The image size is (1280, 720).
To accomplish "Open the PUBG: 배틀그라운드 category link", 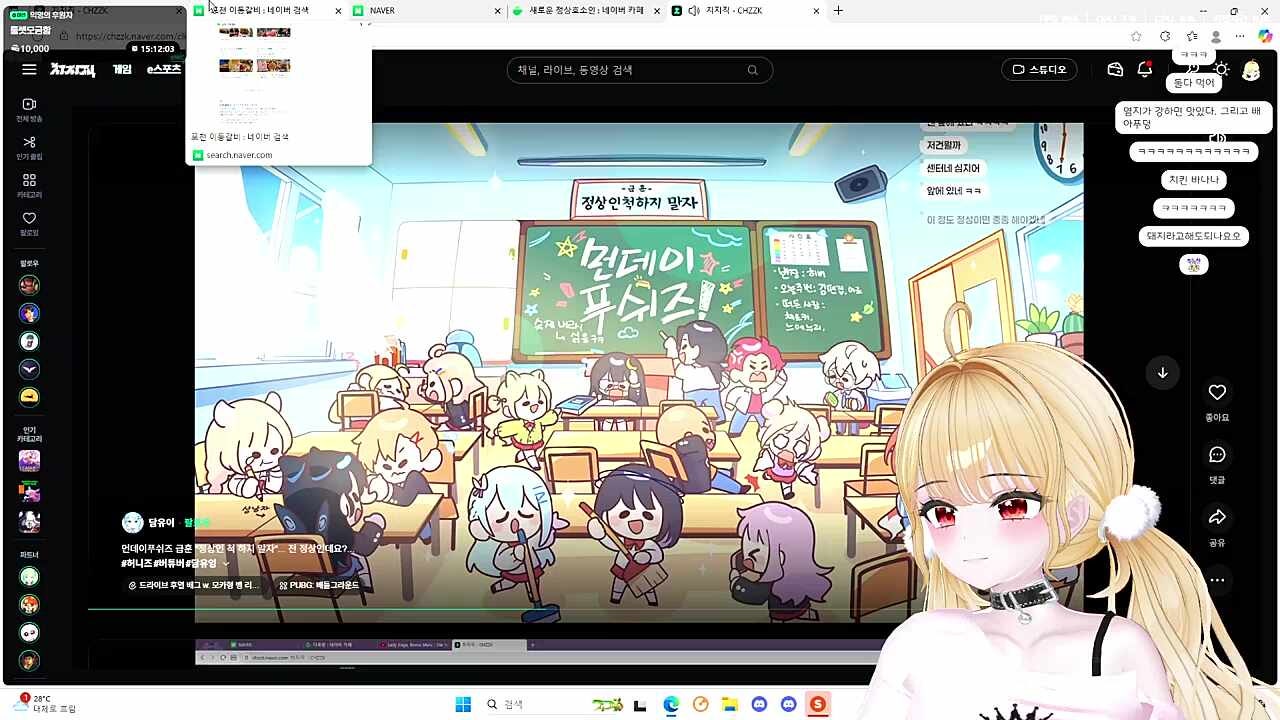I will (319, 585).
